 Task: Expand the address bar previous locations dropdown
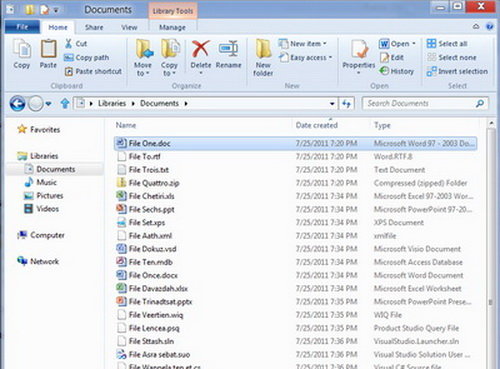(x=332, y=104)
